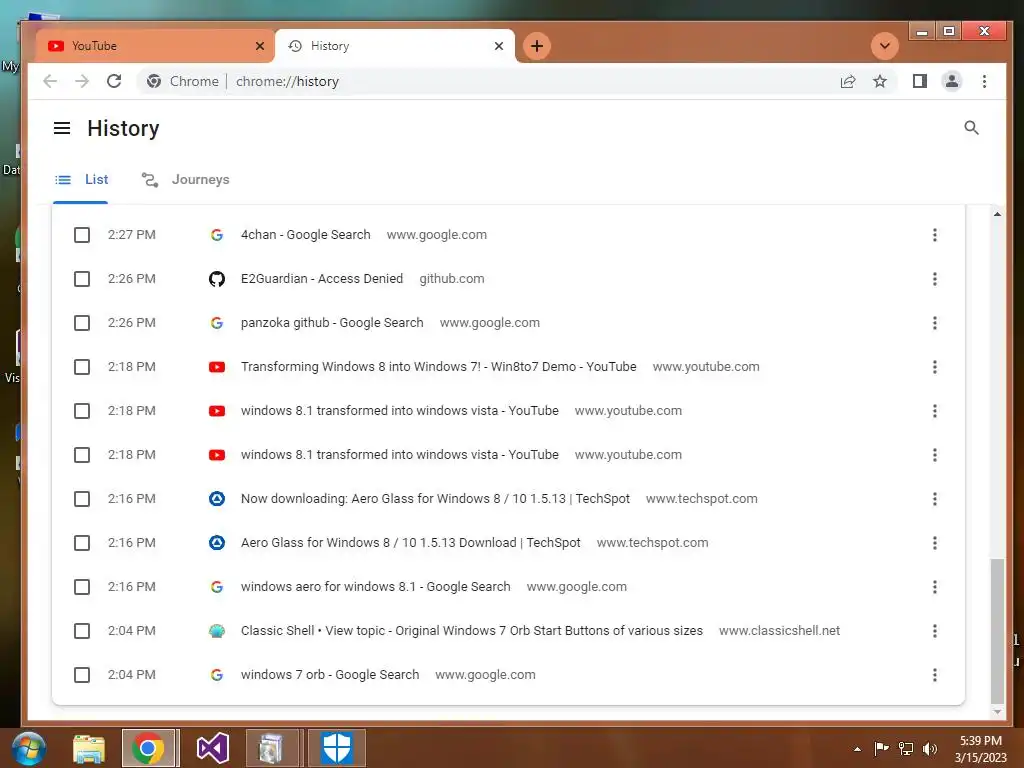Check windows aero for windows 8.1 entry
1024x768 pixels.
[82, 587]
